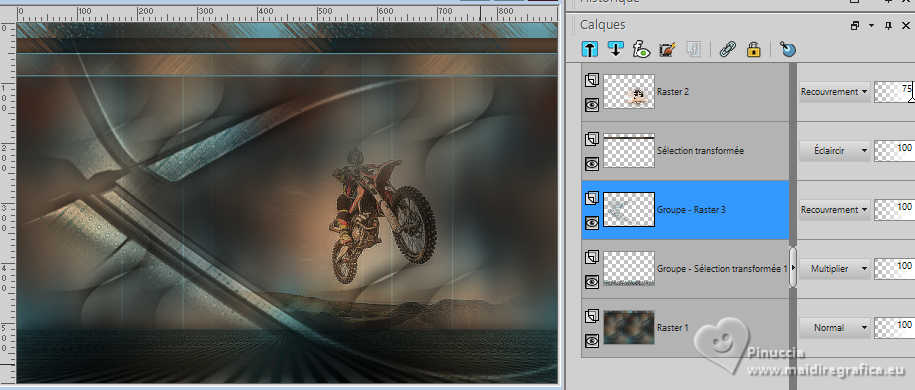Click the blue highlight pin icon
Screen dimensions: 915x390
tap(788, 49)
